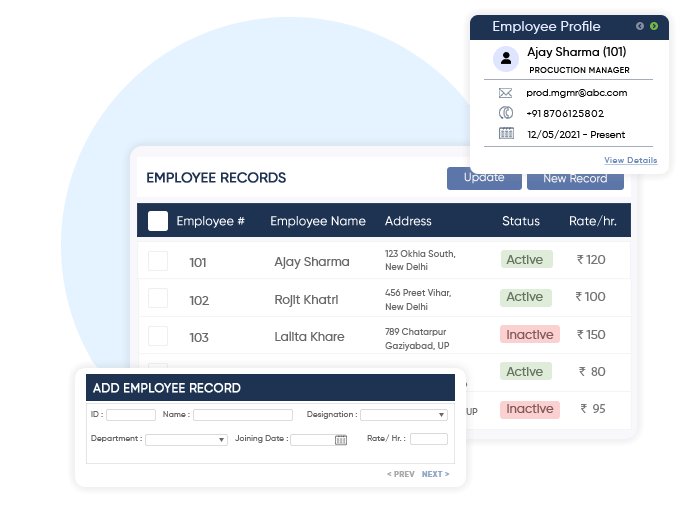
Task: Click into the Rate/Hr. input field
Action: click(429, 439)
